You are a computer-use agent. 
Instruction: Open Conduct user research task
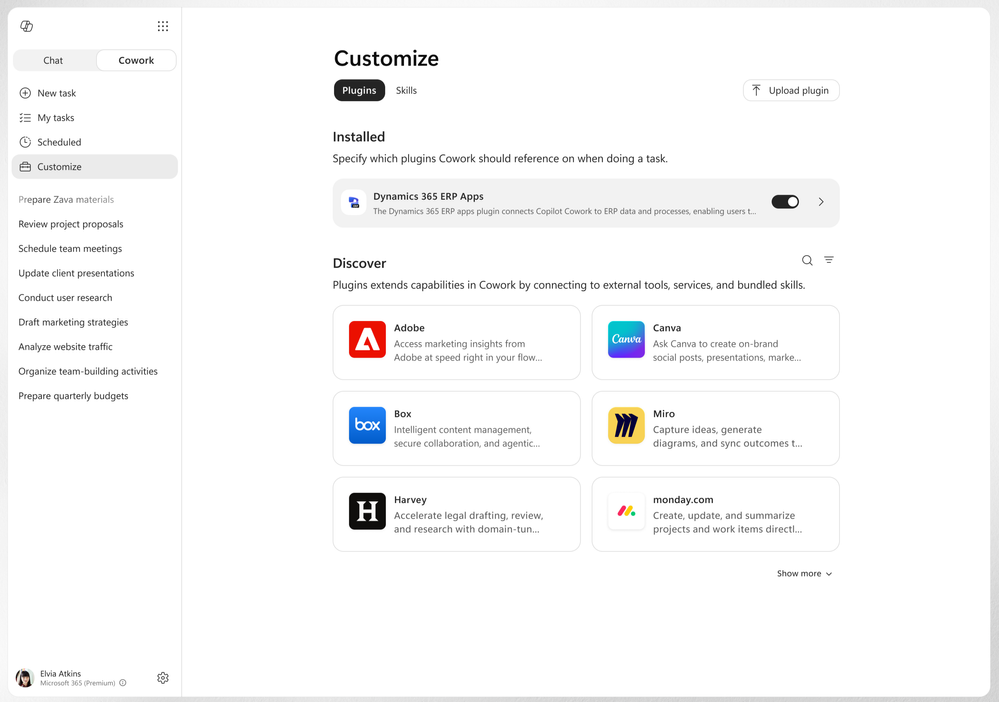pos(65,297)
